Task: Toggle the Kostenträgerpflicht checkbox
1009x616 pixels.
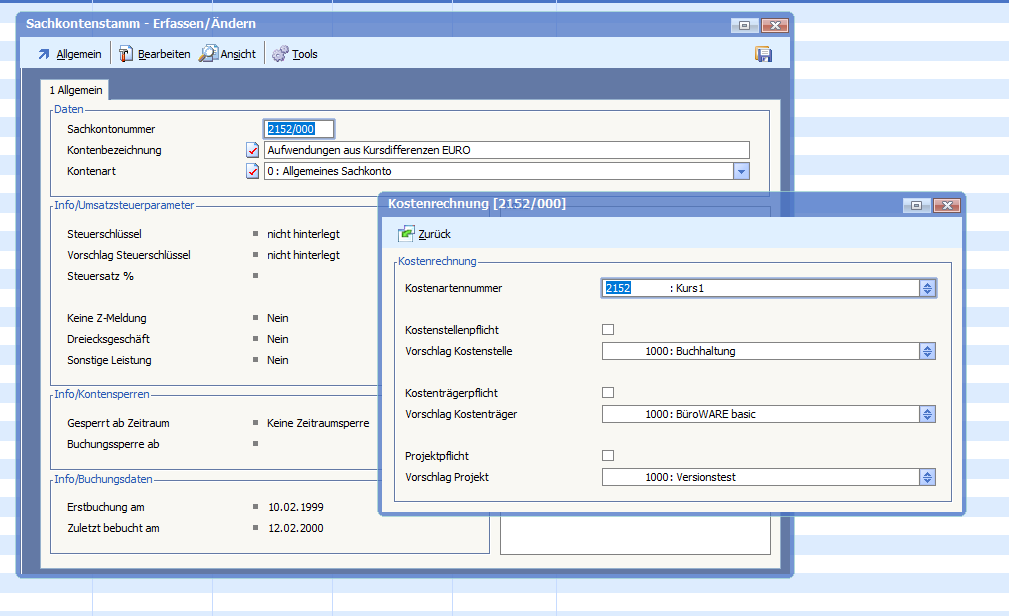Action: tap(608, 392)
